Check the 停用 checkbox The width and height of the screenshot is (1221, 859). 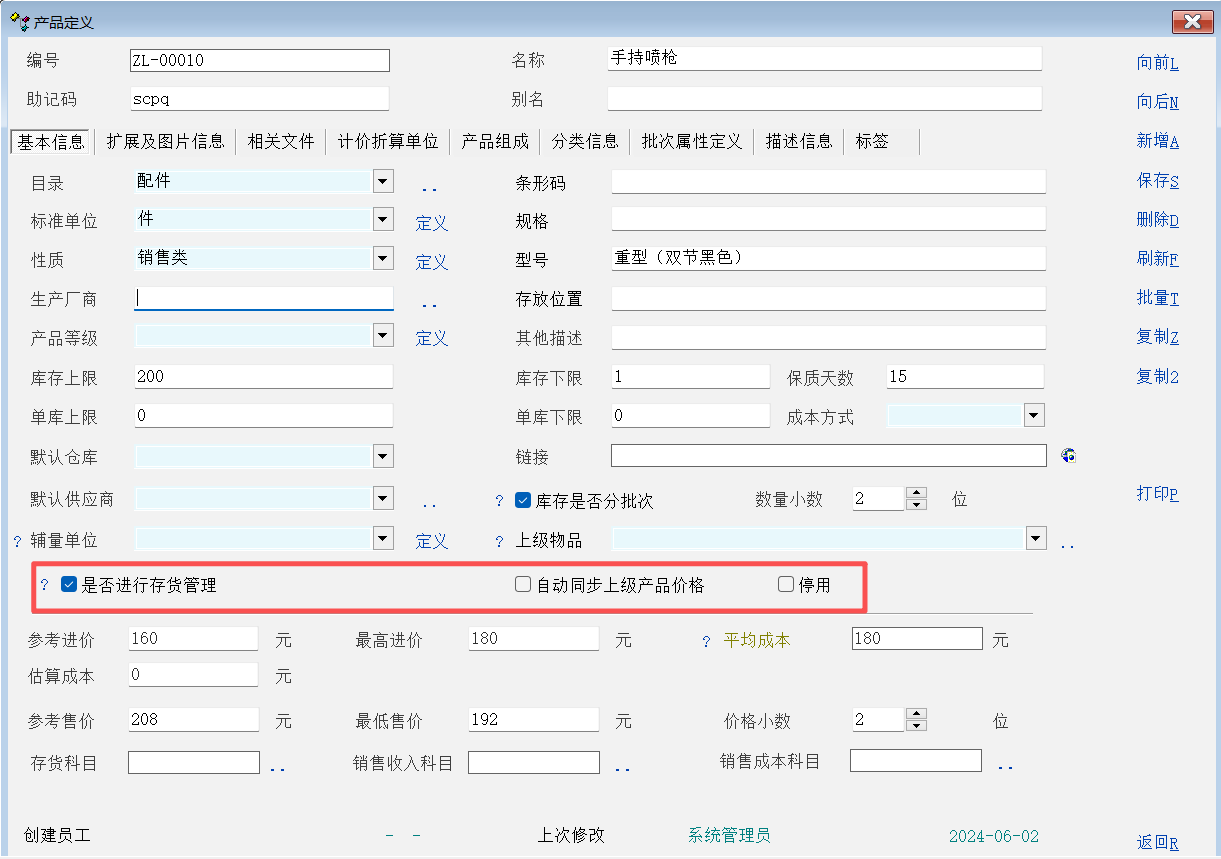(x=786, y=585)
